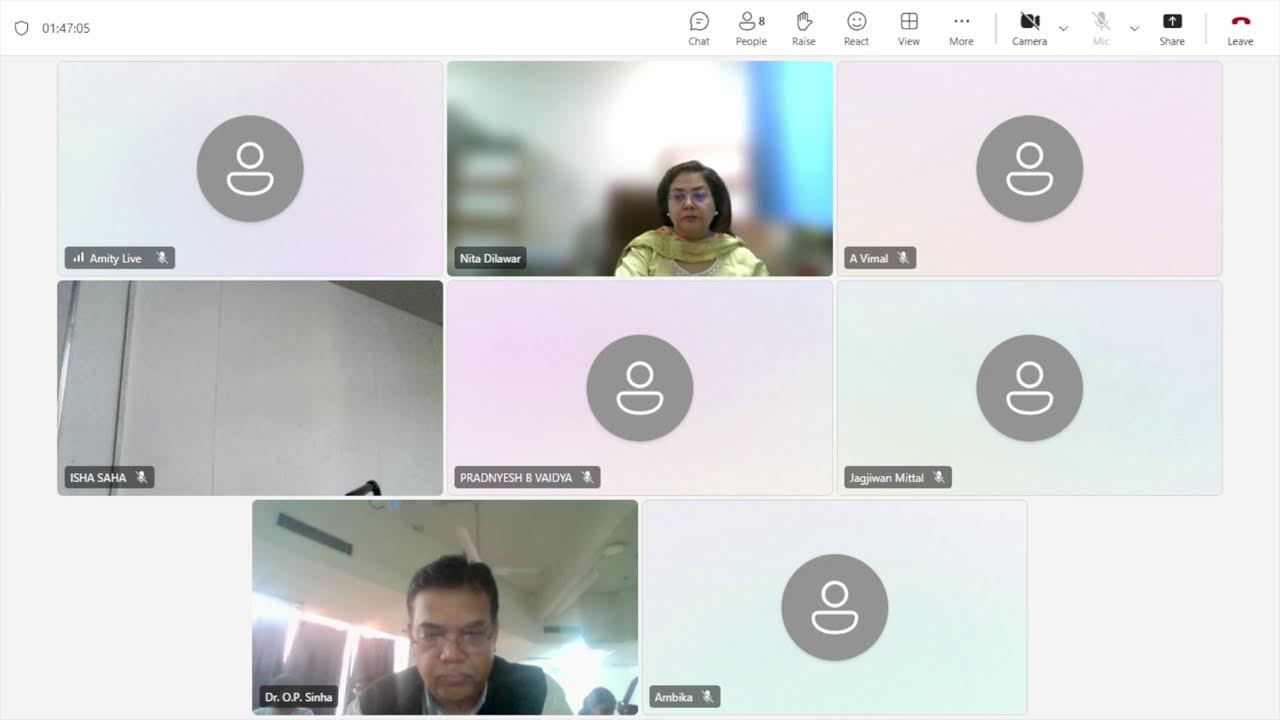Open the Chat panel
Screen dimensions: 1280x720
click(699, 28)
